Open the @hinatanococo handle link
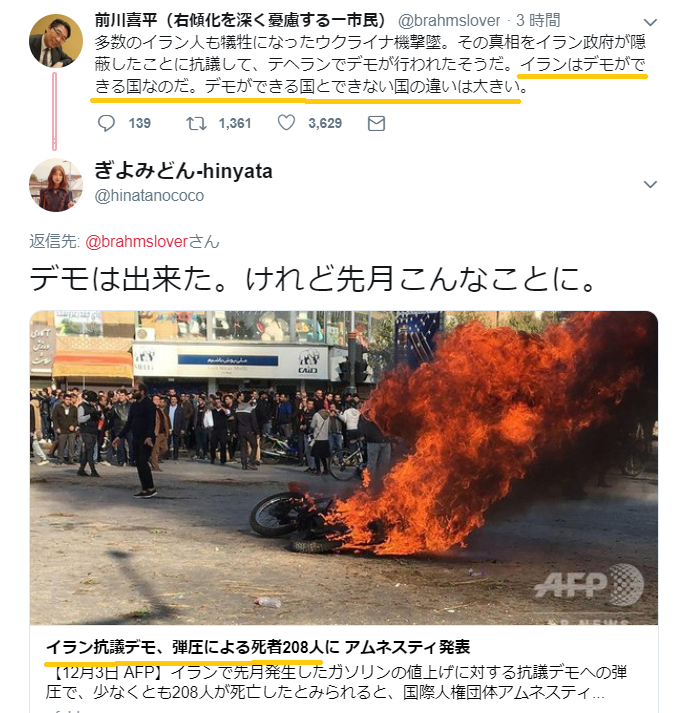 coord(149,196)
